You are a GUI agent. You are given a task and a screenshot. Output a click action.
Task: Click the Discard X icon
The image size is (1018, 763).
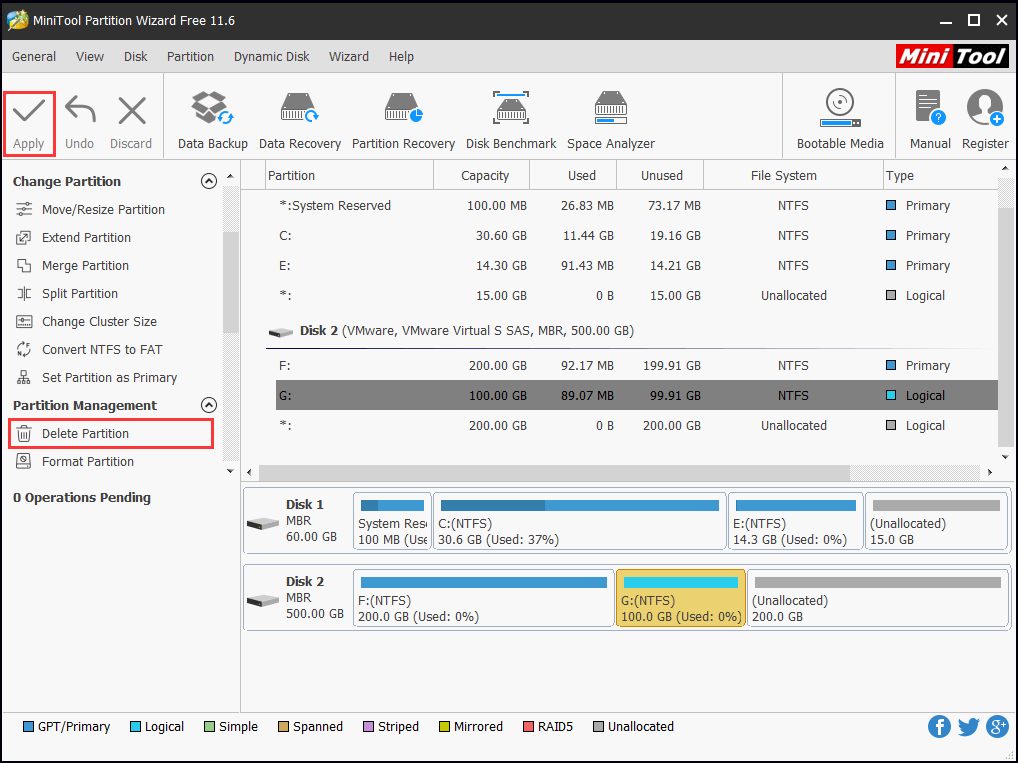pyautogui.click(x=132, y=111)
